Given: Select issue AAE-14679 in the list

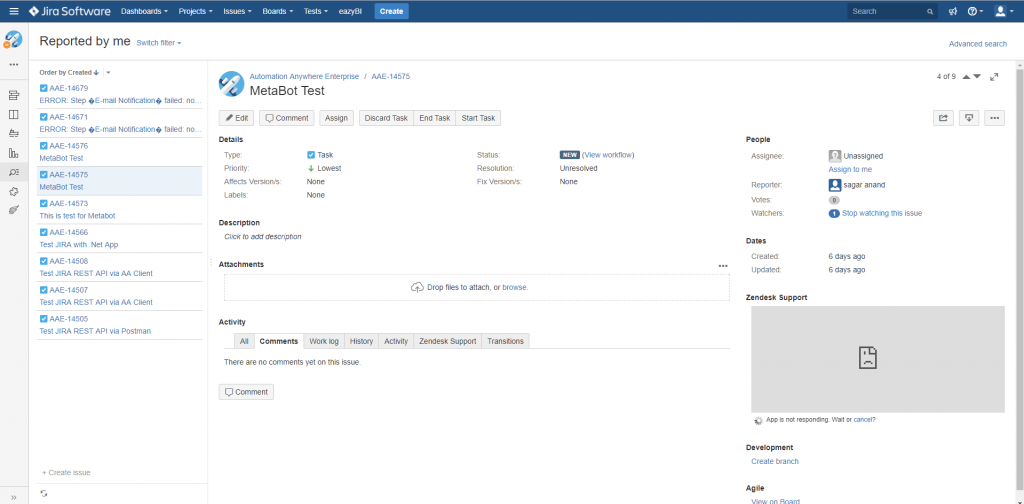Looking at the screenshot, I should point(69,88).
